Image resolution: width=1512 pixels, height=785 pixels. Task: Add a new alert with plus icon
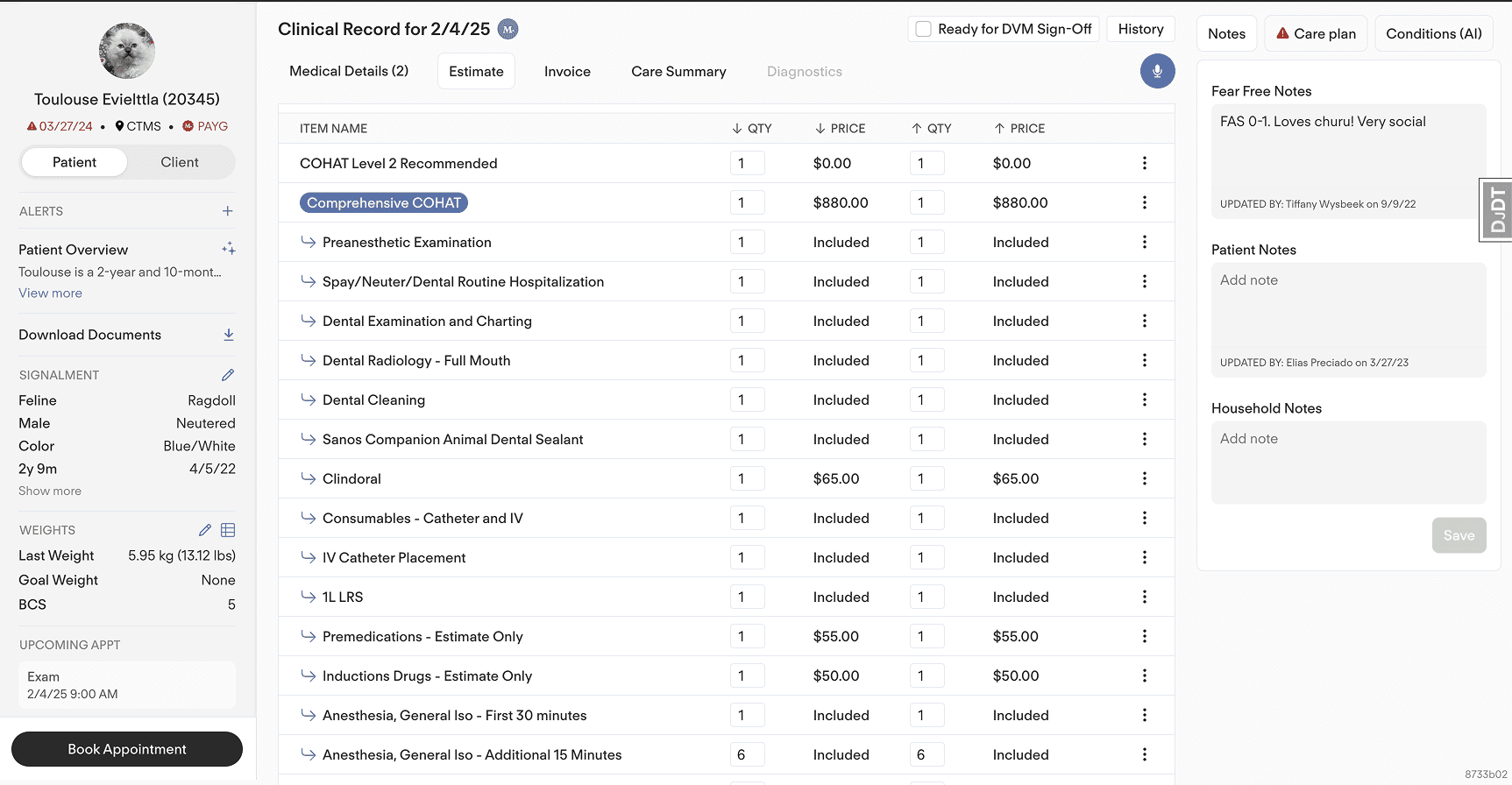pyautogui.click(x=228, y=211)
